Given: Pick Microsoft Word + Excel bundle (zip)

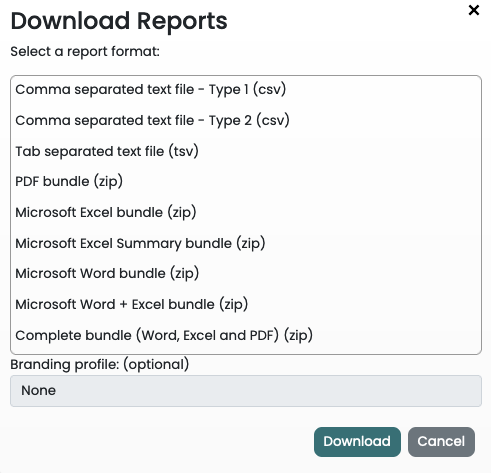Looking at the screenshot, I should pos(246,304).
